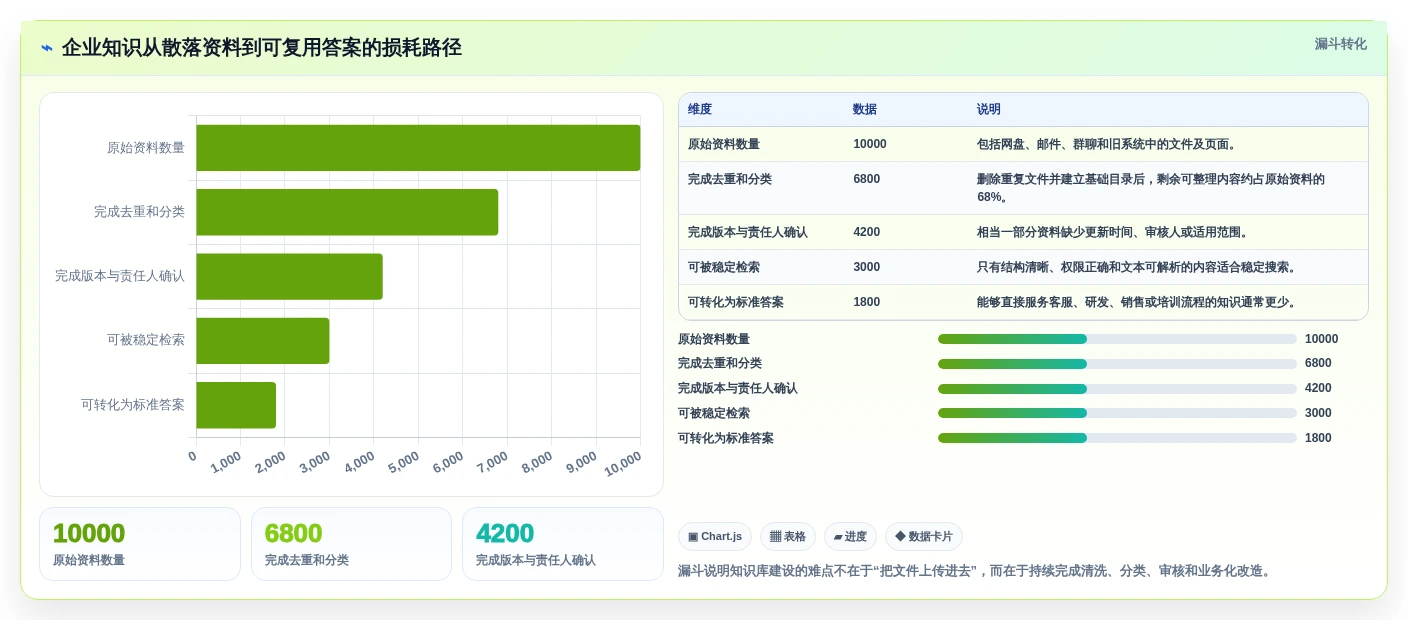Click the 10000 原始资料数量 stat card
Screen dimensions: 1408x620
click(x=140, y=544)
